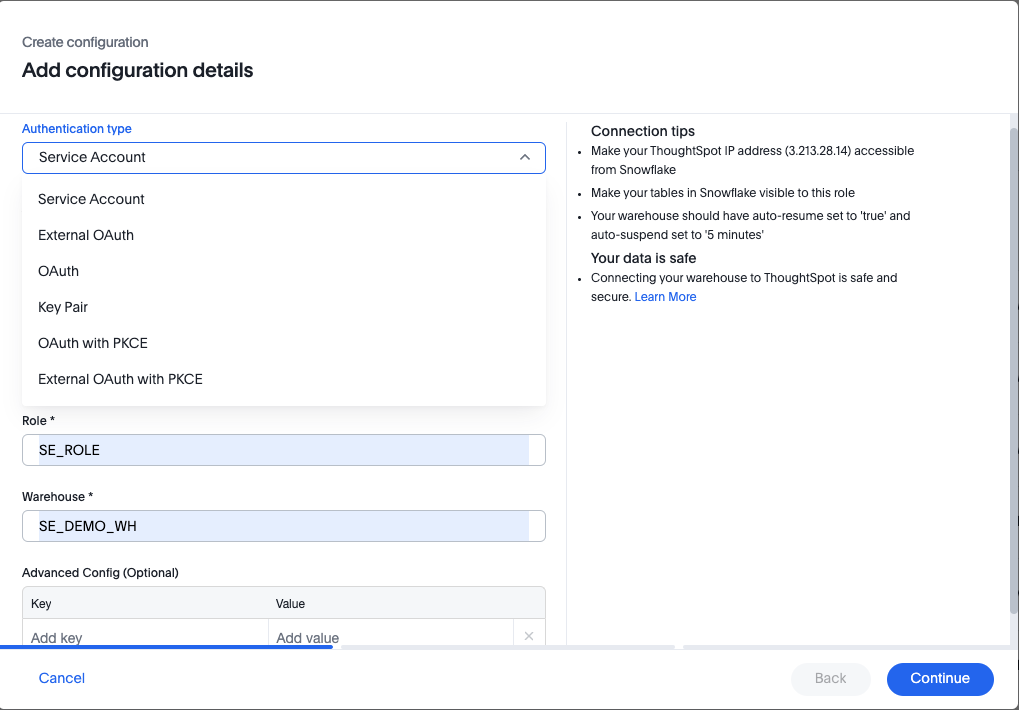Click the Value column header

tap(290, 603)
